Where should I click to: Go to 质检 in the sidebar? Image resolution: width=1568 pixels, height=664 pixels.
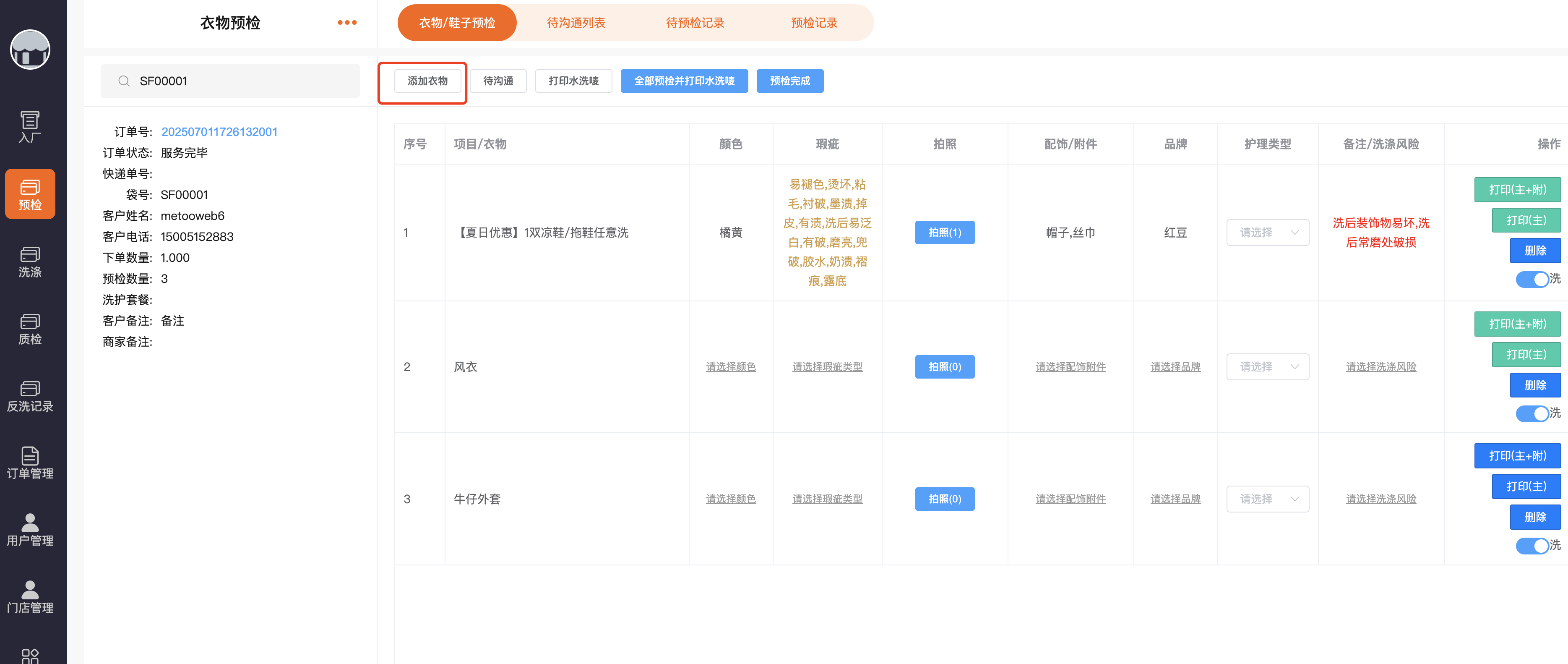pyautogui.click(x=30, y=329)
